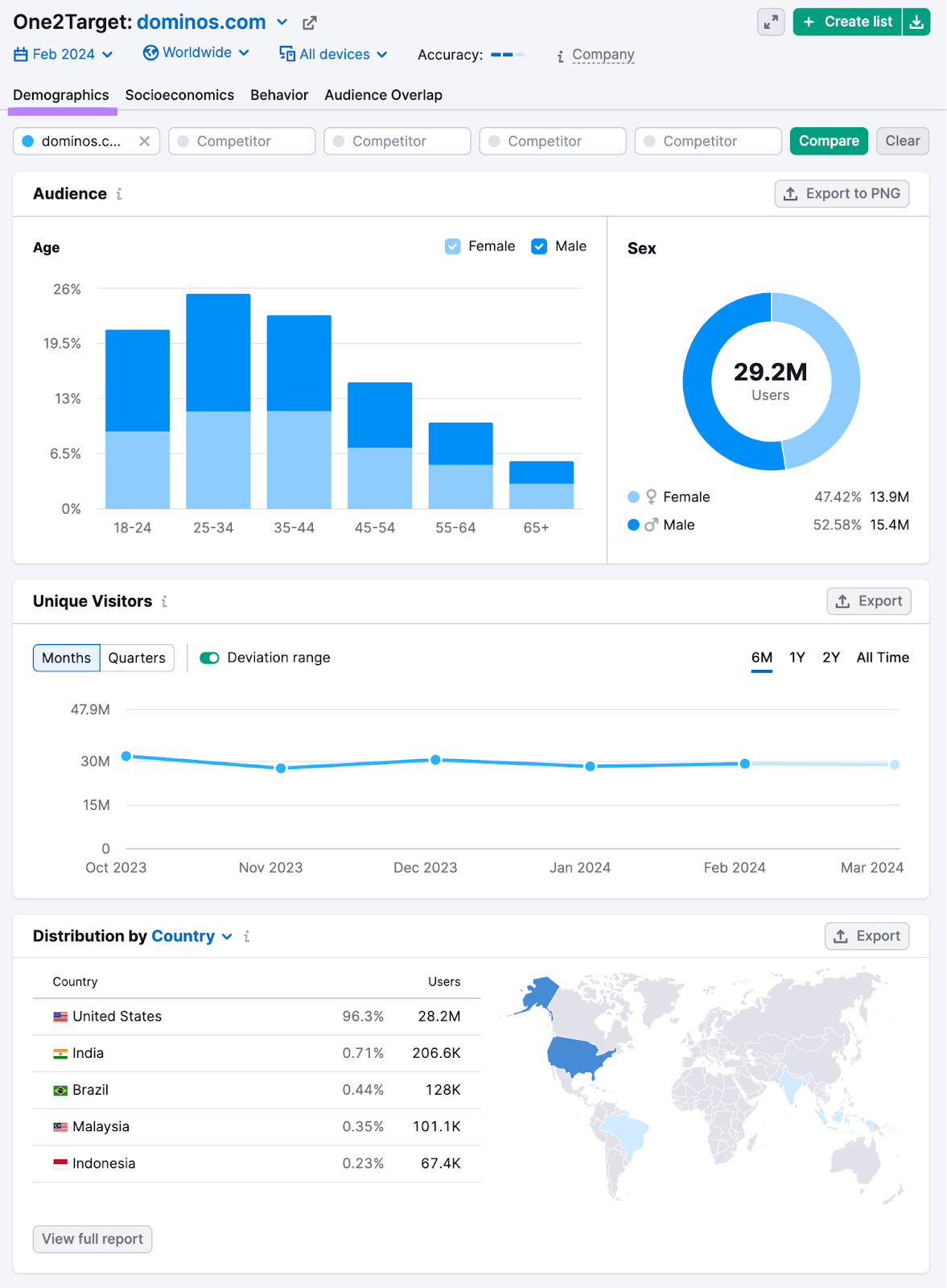947x1288 pixels.
Task: Open the Audience Overlap tab
Action: coord(383,95)
